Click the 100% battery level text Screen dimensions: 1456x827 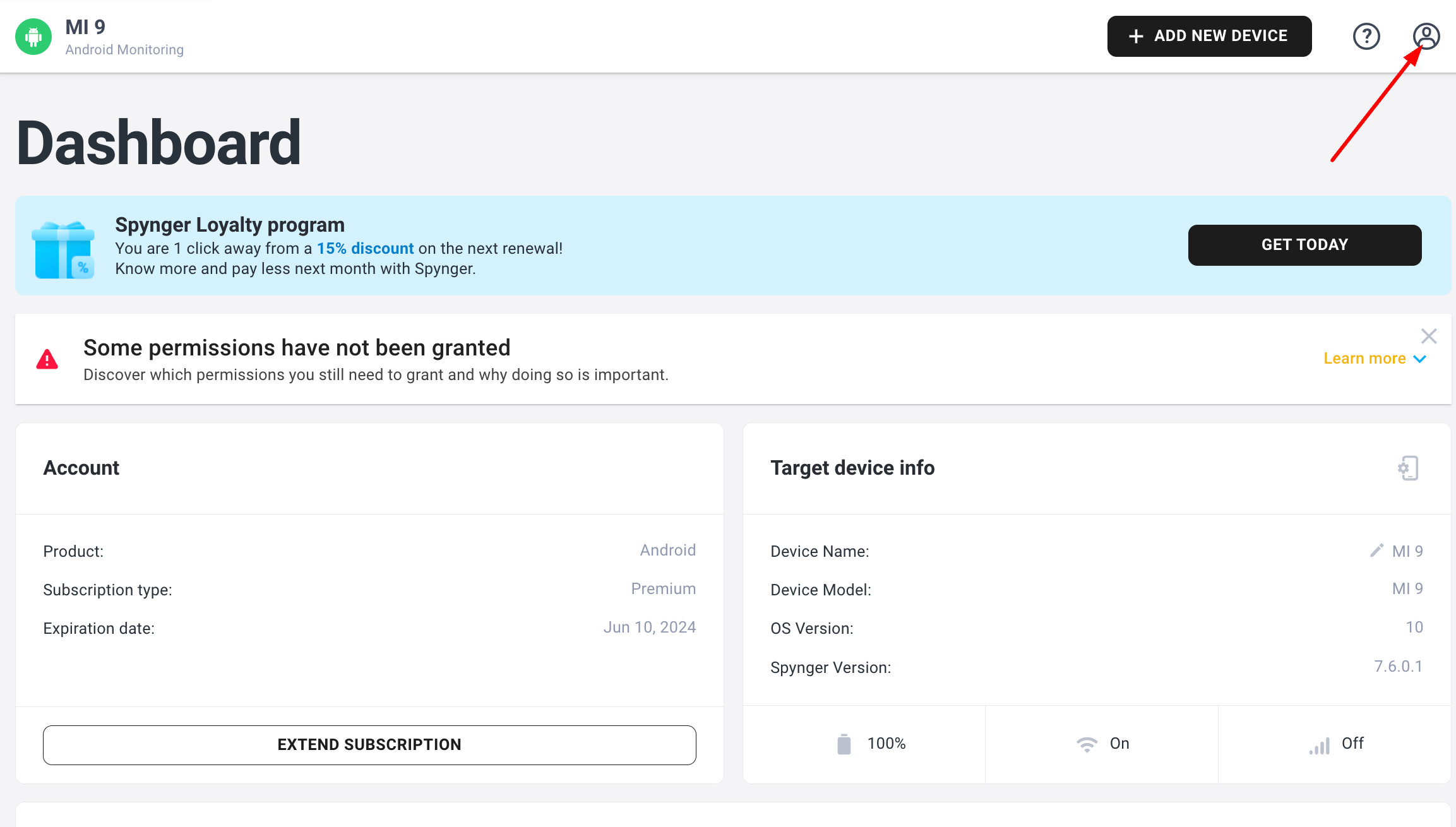tap(886, 743)
